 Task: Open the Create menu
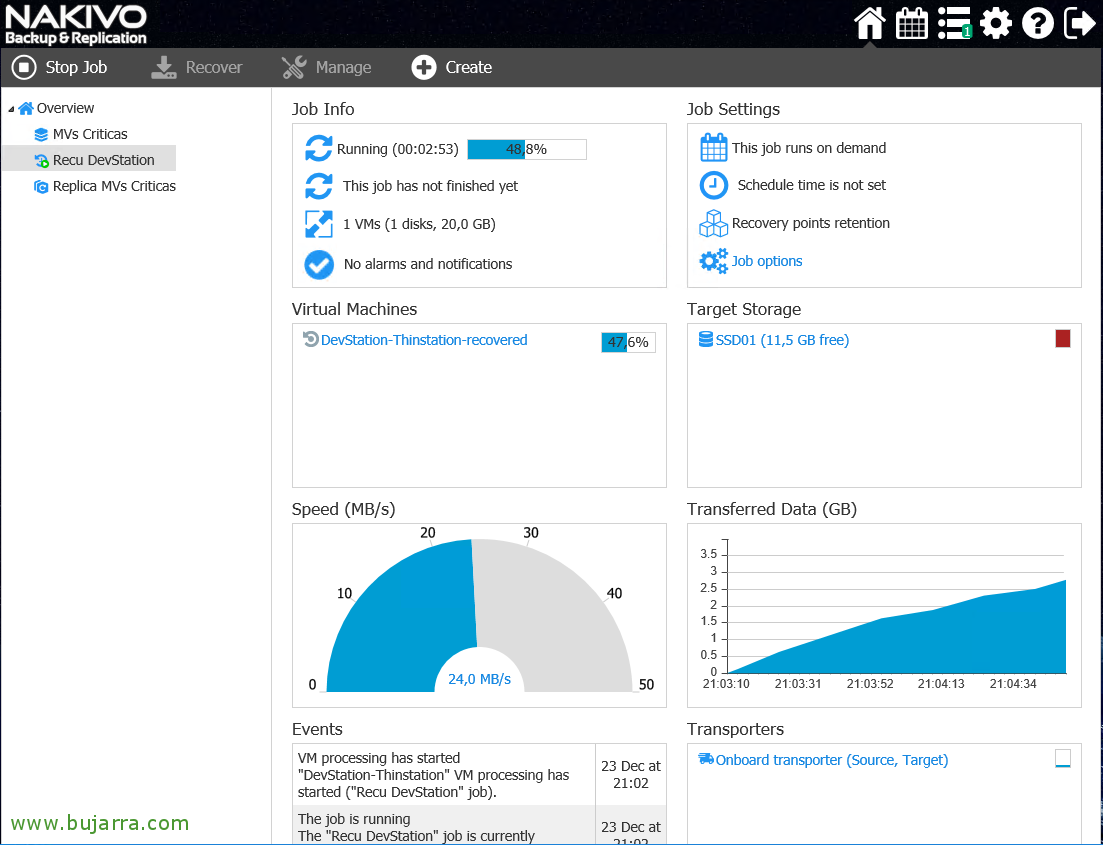452,68
